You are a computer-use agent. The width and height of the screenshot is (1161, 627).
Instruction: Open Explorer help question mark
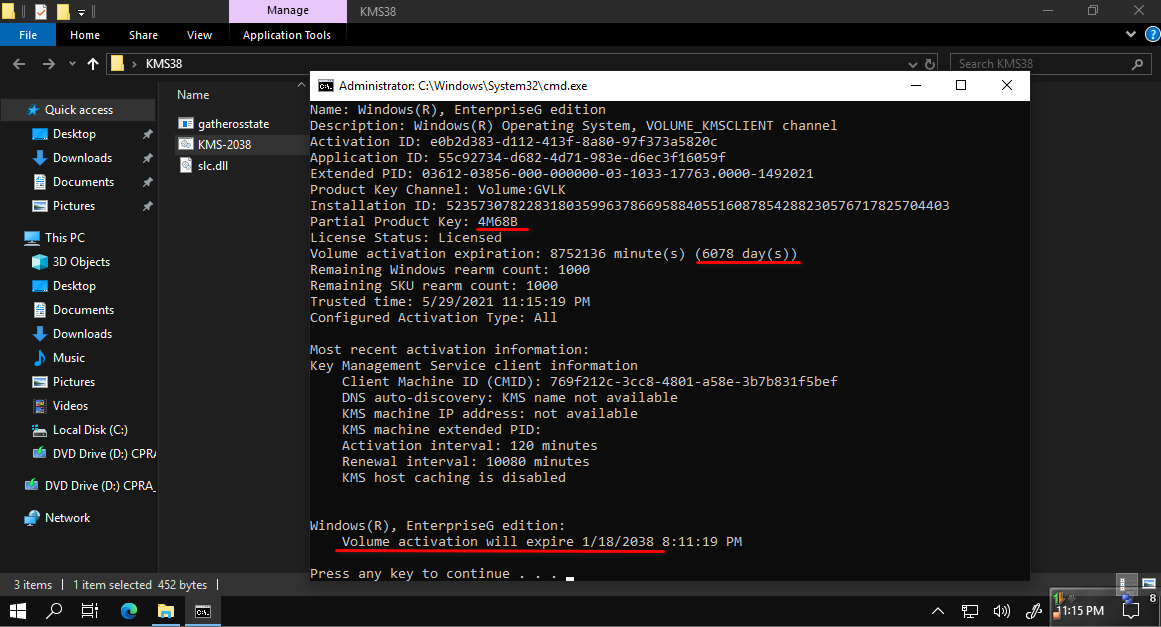coord(1152,34)
